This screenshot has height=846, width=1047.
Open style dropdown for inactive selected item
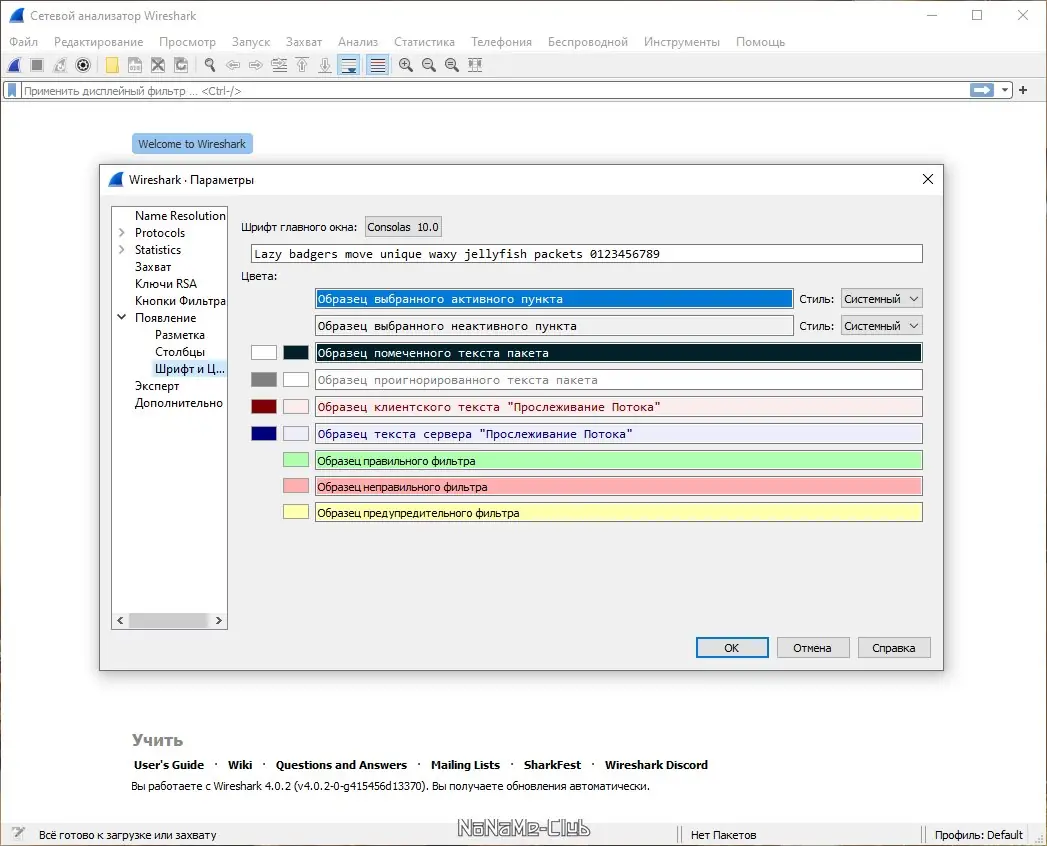click(881, 326)
